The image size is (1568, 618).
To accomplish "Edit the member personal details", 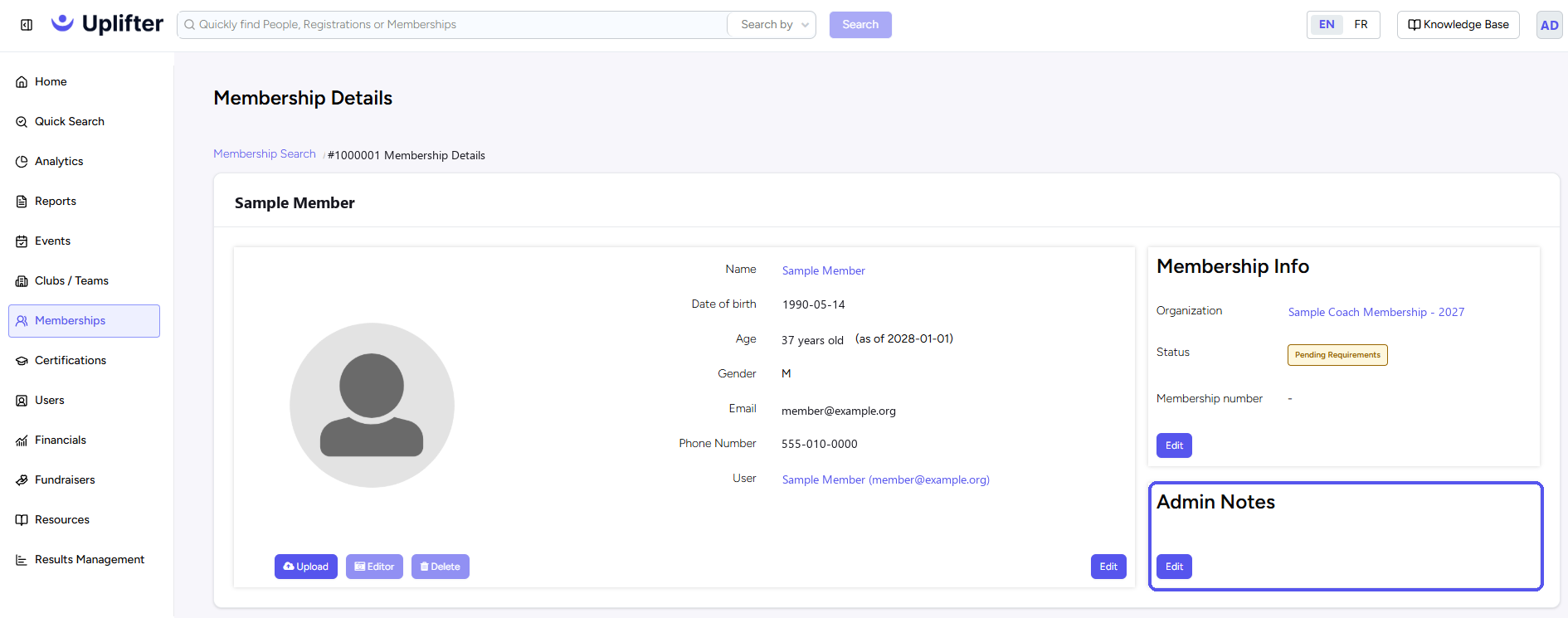I will pyautogui.click(x=1108, y=567).
